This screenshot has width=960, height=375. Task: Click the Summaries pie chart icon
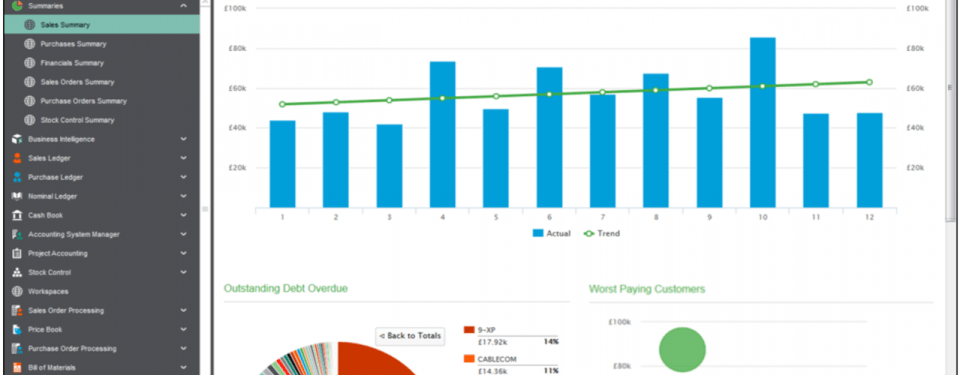17,6
